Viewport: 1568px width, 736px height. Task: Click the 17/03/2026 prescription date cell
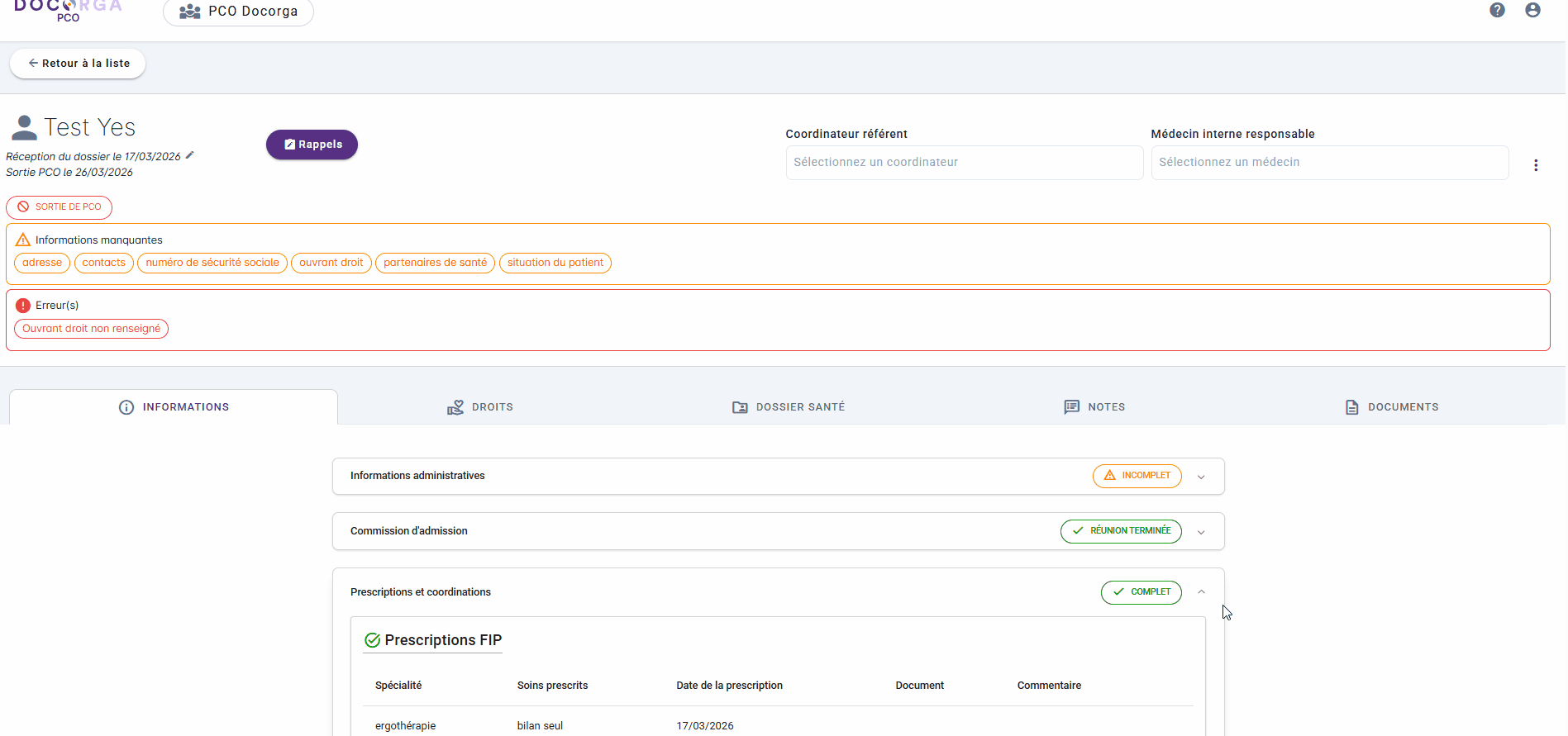(x=705, y=726)
